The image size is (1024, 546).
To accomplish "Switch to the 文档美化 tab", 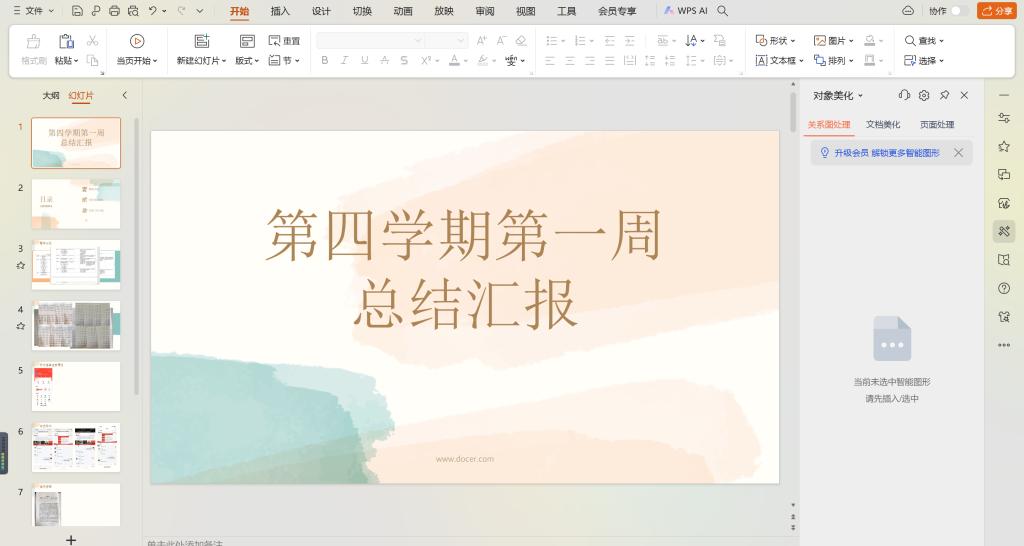I will (883, 125).
